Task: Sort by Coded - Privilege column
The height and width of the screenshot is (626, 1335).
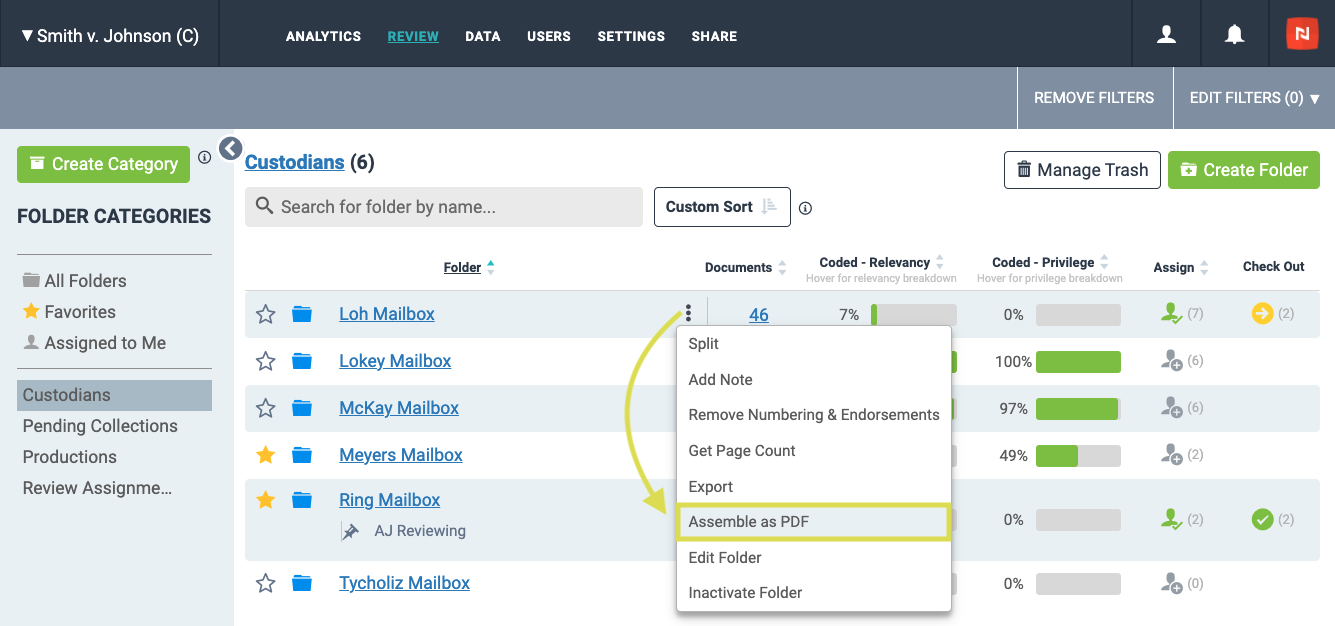Action: coord(1050,262)
